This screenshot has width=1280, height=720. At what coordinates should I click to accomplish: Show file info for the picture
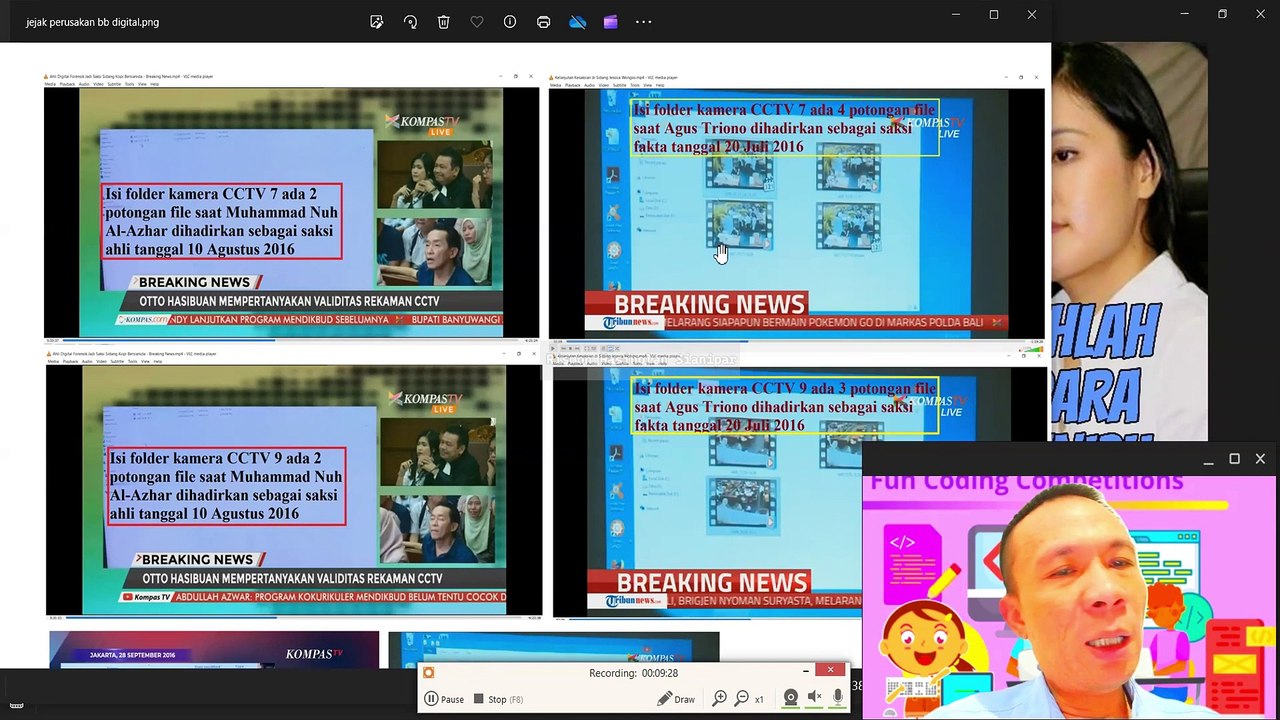[x=510, y=22]
